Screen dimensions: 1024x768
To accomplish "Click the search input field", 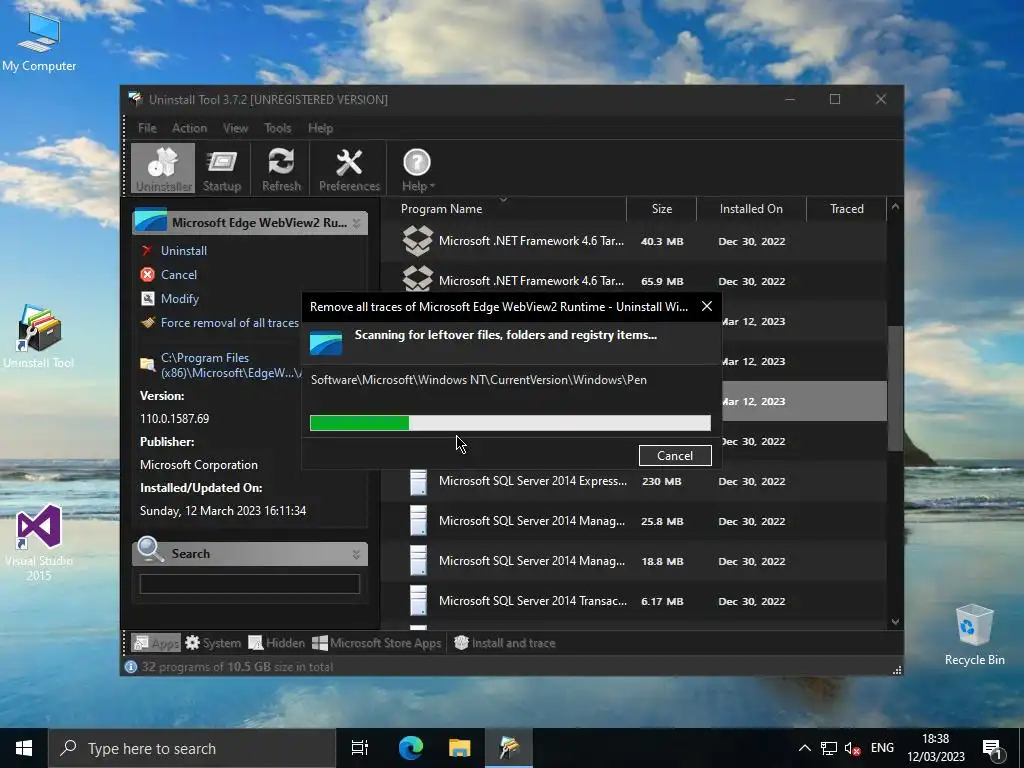I will 249,584.
